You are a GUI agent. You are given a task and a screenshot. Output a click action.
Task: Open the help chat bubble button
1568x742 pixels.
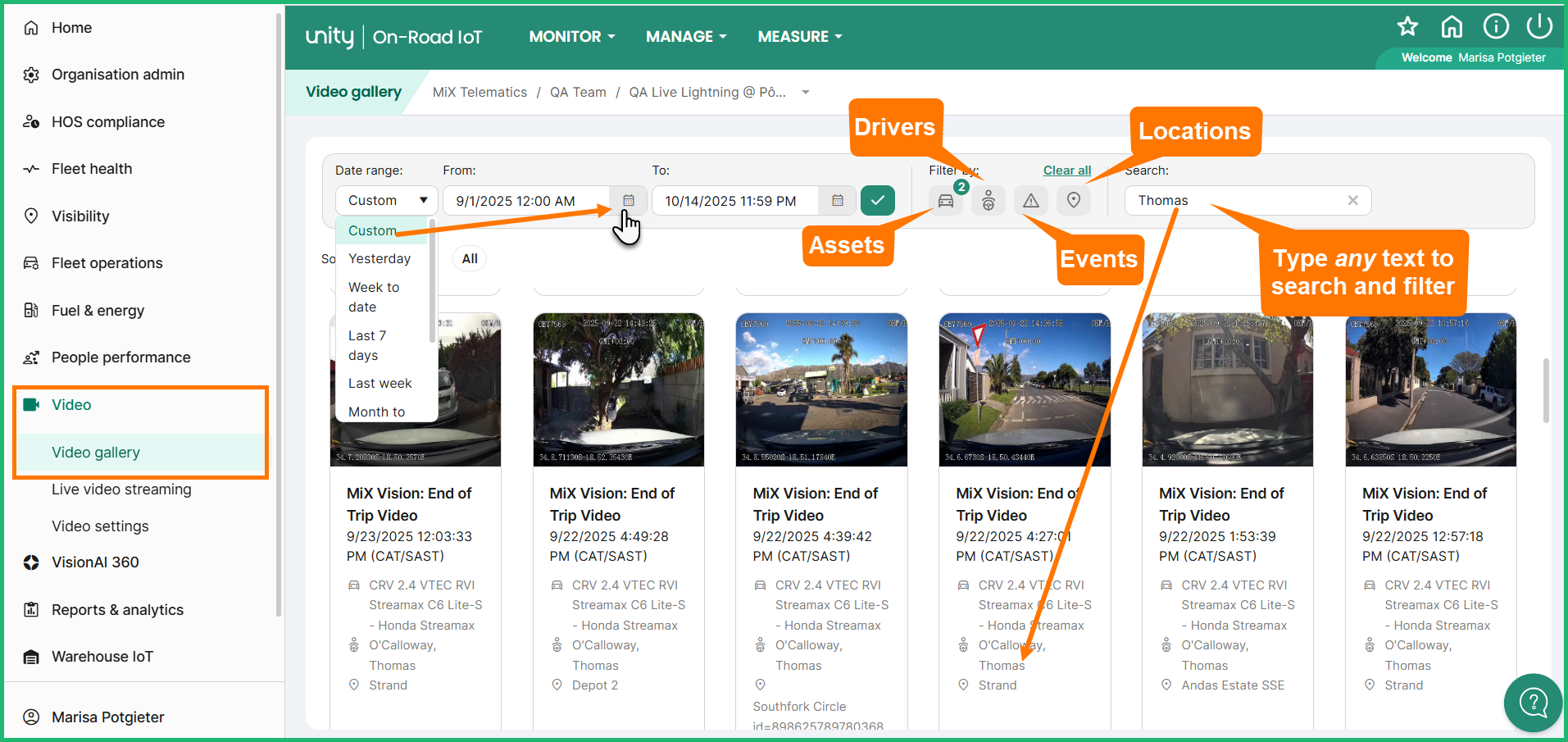click(1534, 703)
